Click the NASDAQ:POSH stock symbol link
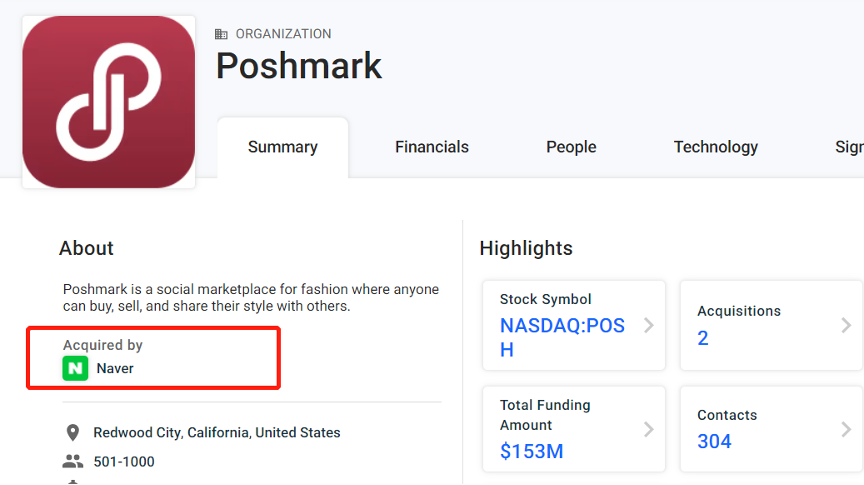Viewport: 864px width, 485px height. pos(562,337)
